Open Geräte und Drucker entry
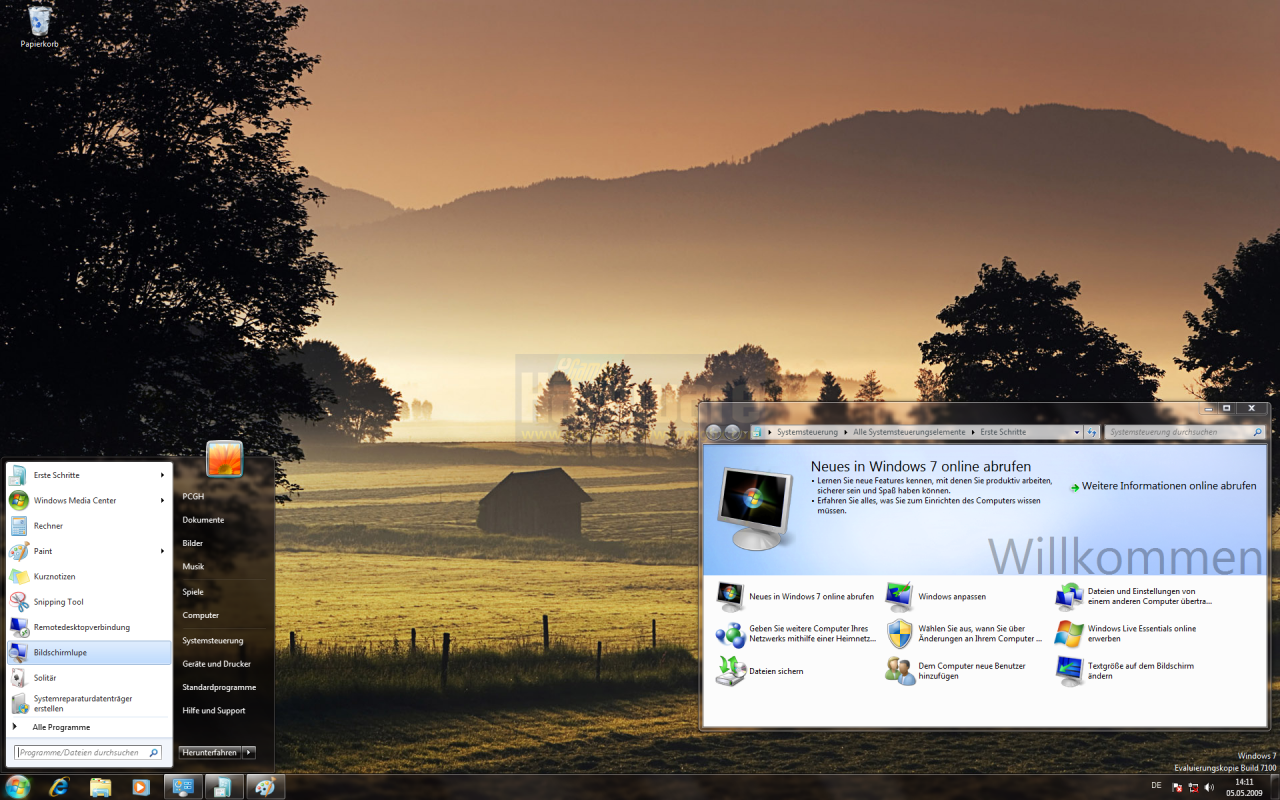The image size is (1280, 800). coord(216,664)
